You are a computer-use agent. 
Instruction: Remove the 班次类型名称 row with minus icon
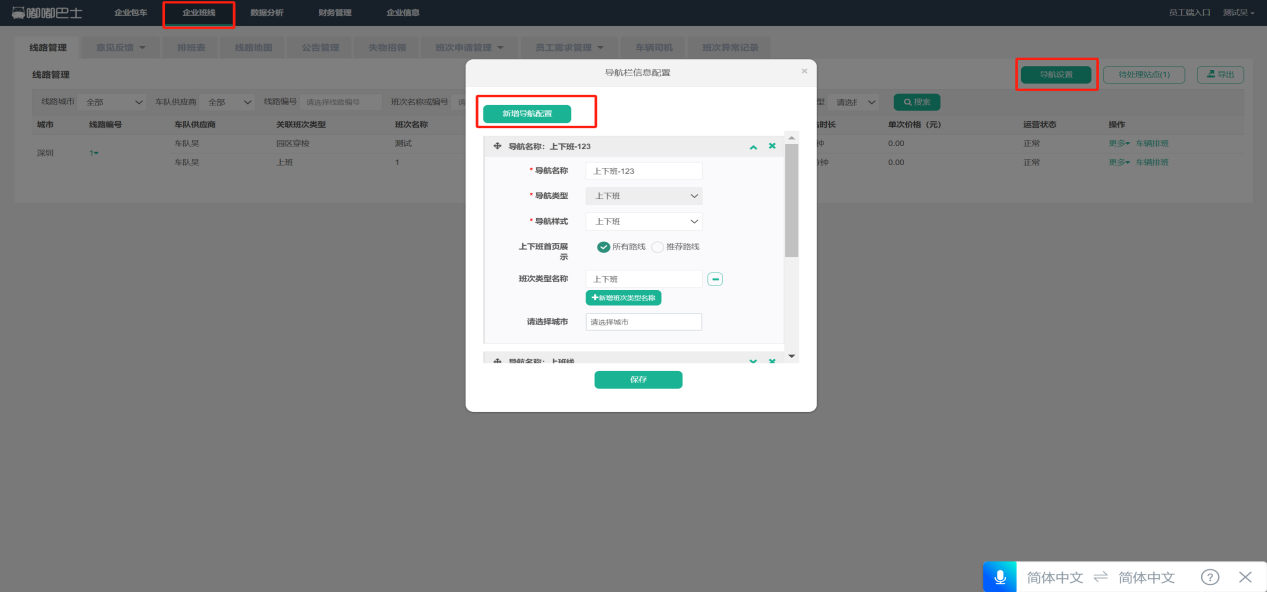pyautogui.click(x=715, y=279)
